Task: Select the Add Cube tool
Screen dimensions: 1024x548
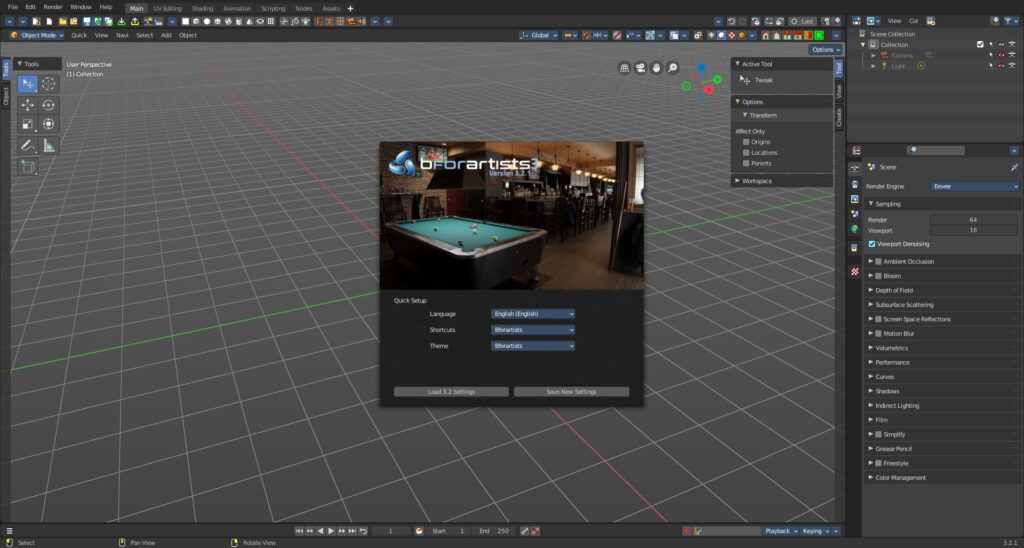Action: click(27, 167)
